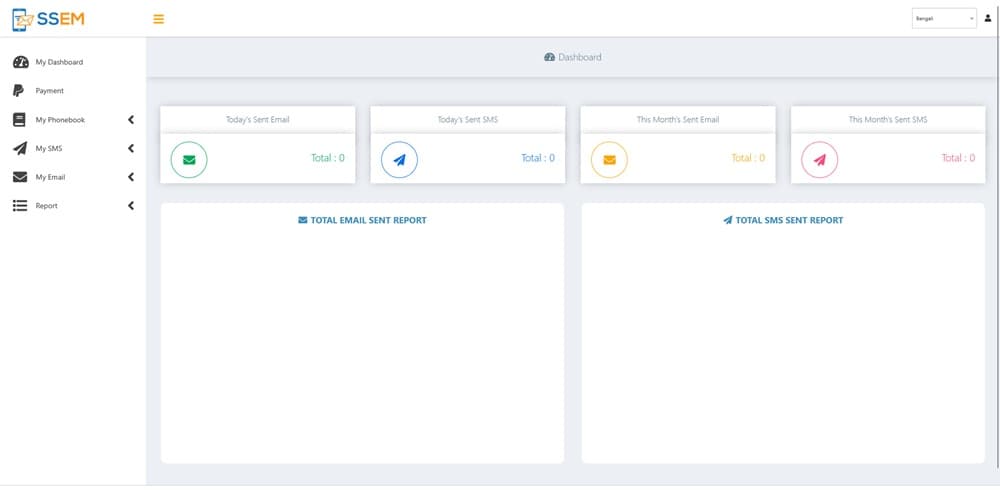Expand the My Email submenu arrow
1000x493 pixels.
(131, 178)
